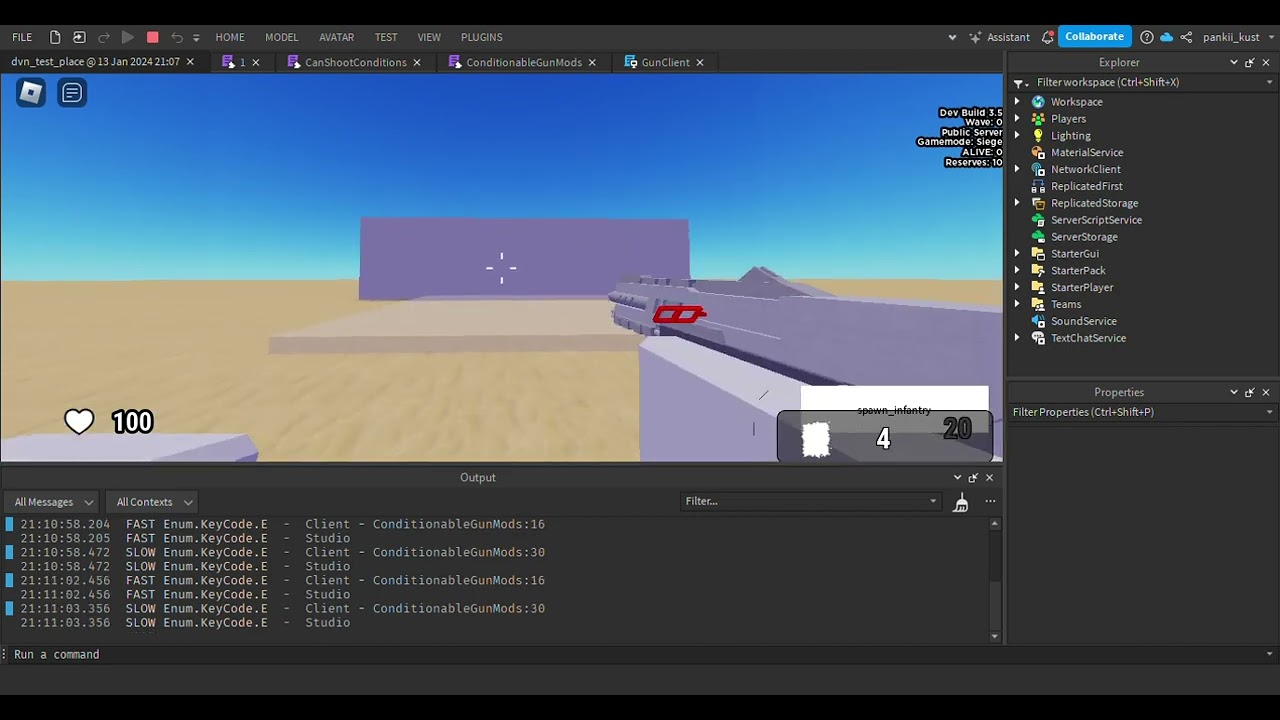Screen dimensions: 1280x720
Task: Expand the StarterPlayer tree node
Action: (1017, 288)
